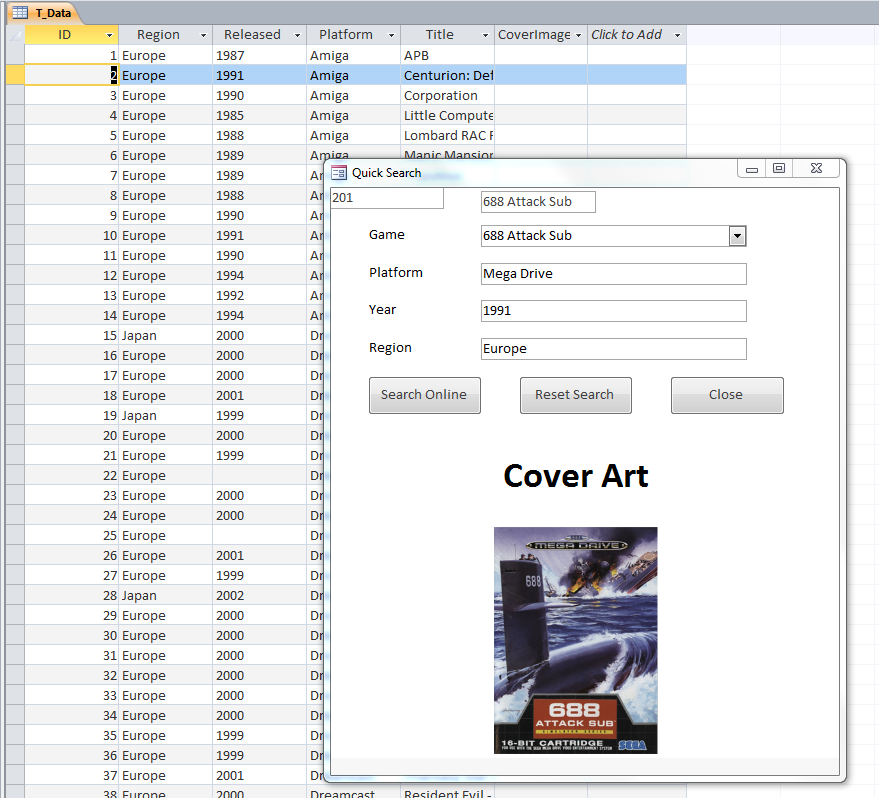Click the Region column header label
The width and height of the screenshot is (879, 798).
158,35
